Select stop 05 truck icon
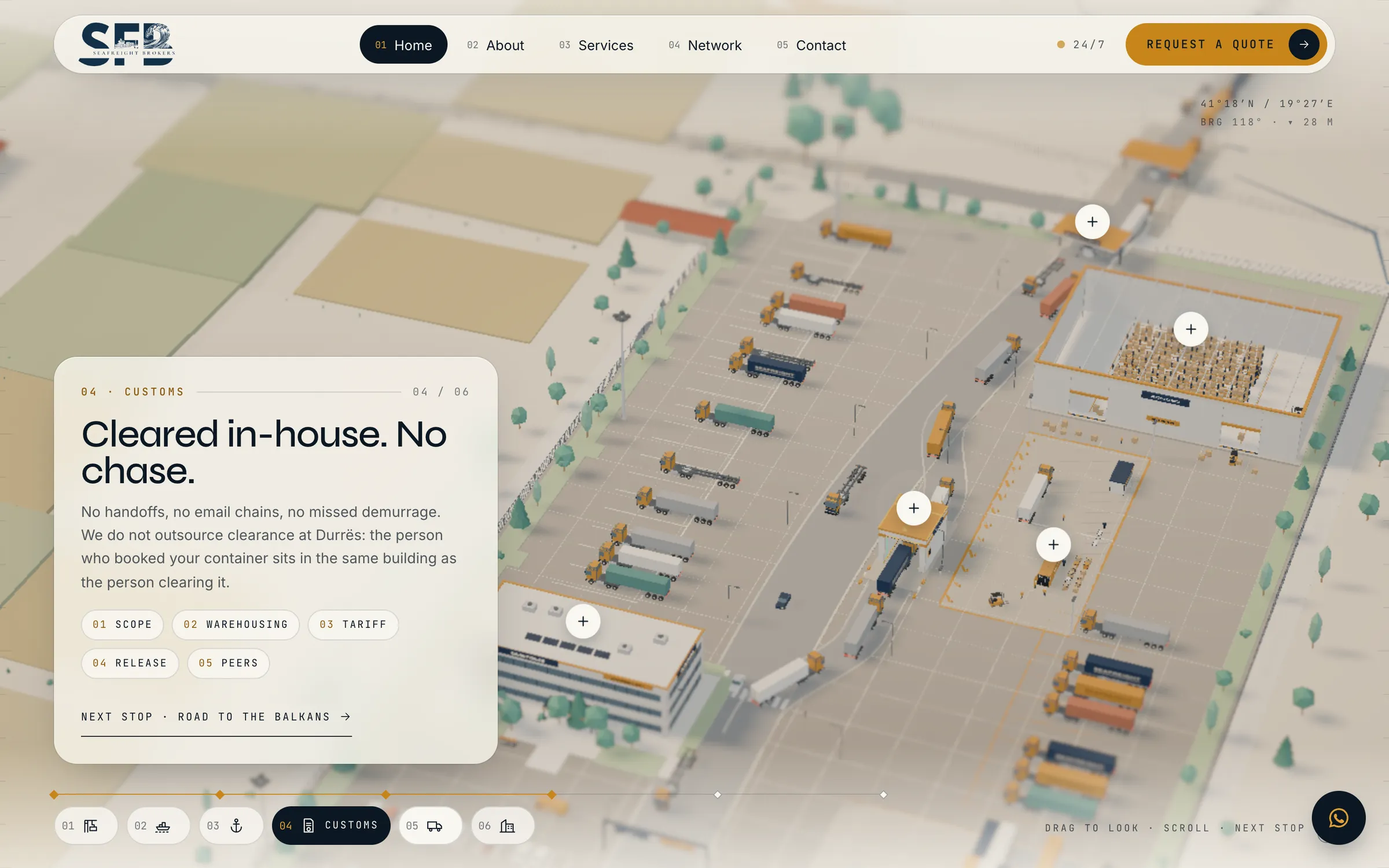The image size is (1389, 868). (430, 826)
